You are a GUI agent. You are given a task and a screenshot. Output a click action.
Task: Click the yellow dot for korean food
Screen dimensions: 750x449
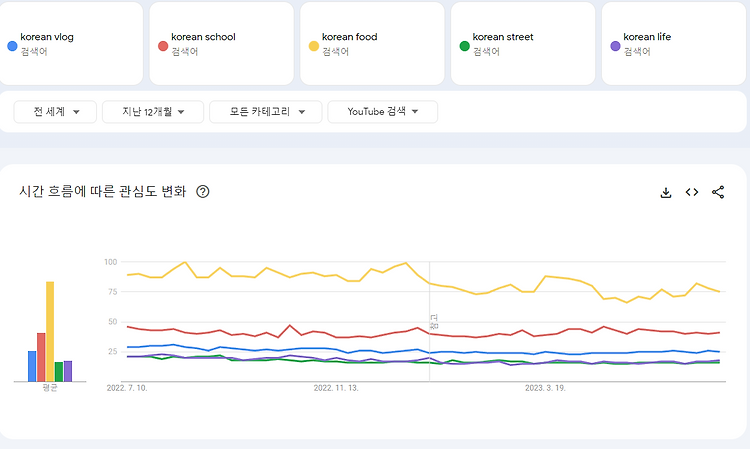(313, 45)
